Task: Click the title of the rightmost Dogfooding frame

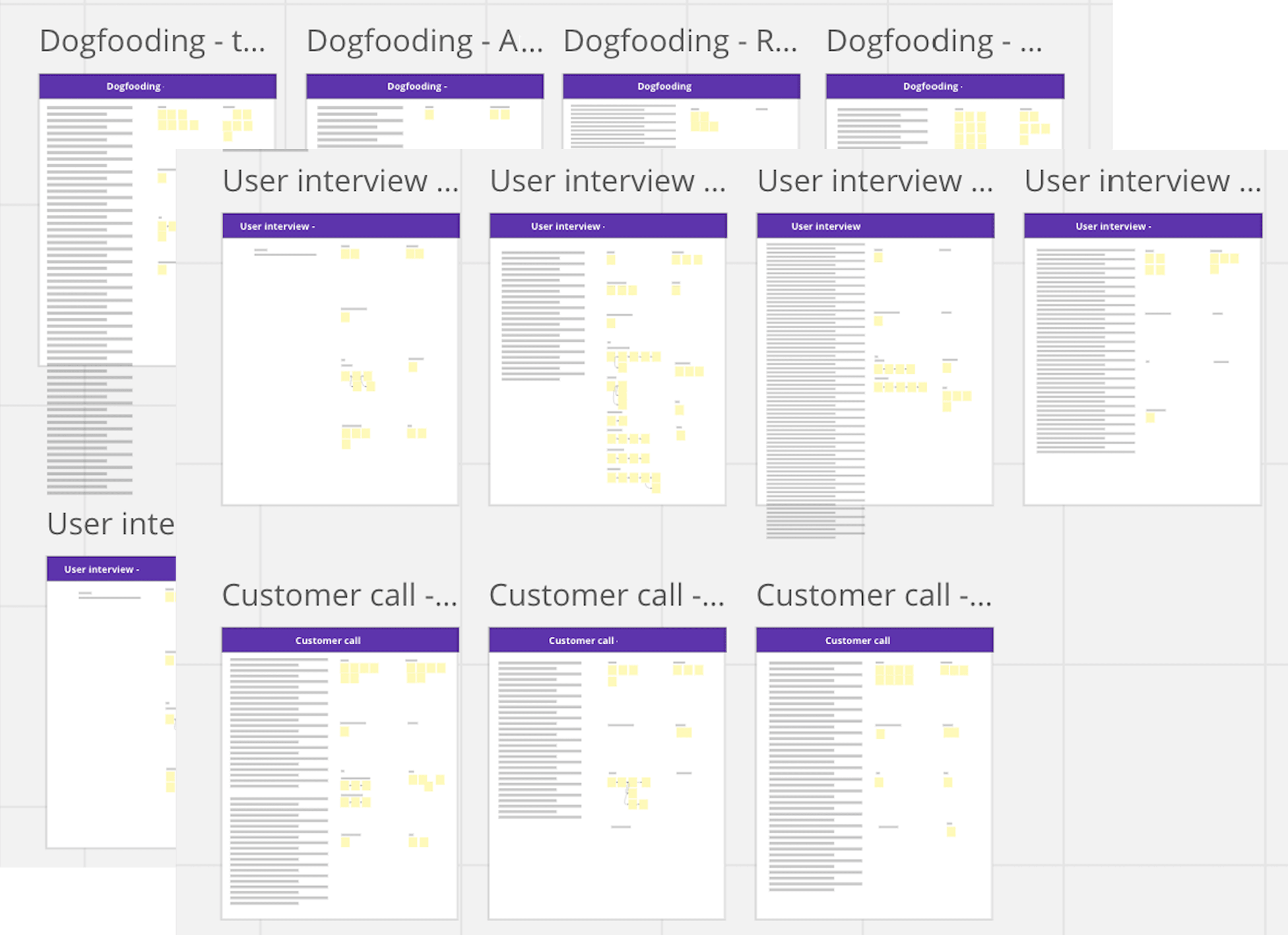Action: (x=934, y=41)
